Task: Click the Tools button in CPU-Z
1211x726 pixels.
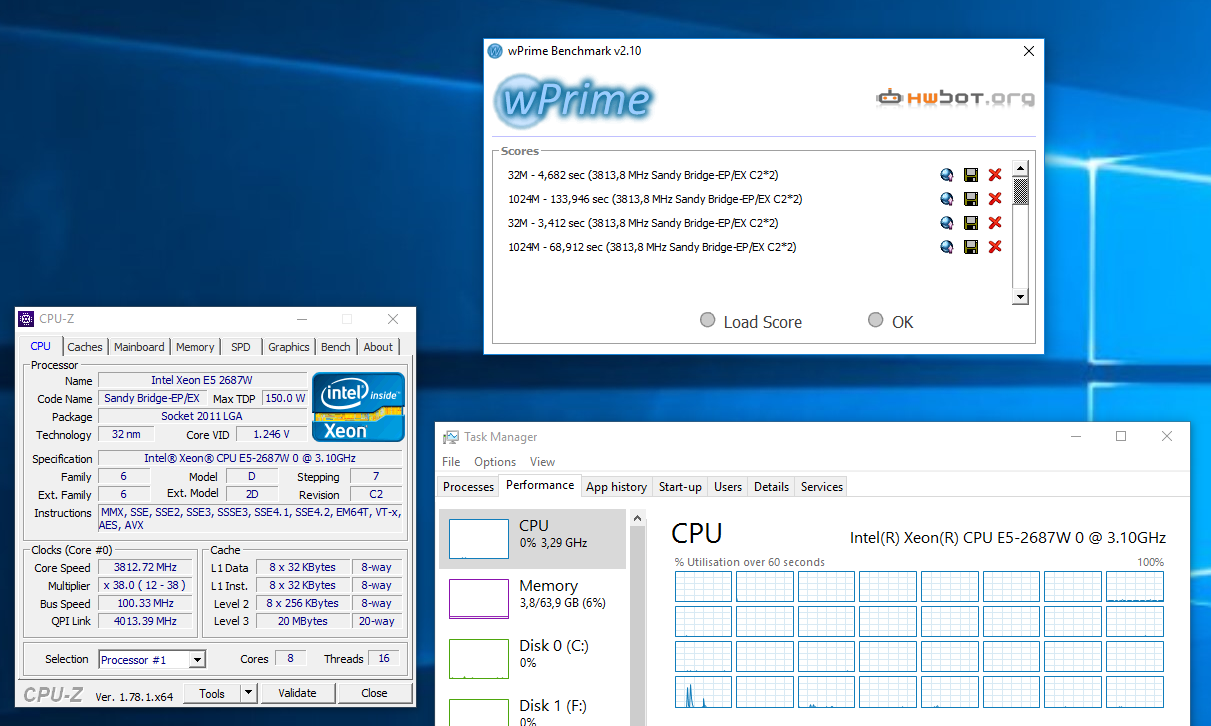Action: pyautogui.click(x=212, y=693)
